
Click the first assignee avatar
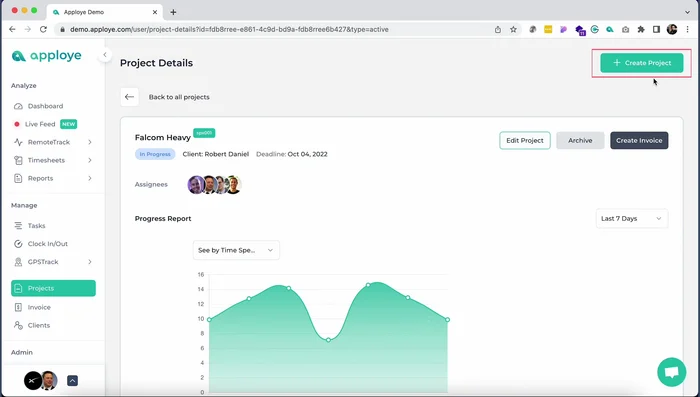click(x=196, y=184)
